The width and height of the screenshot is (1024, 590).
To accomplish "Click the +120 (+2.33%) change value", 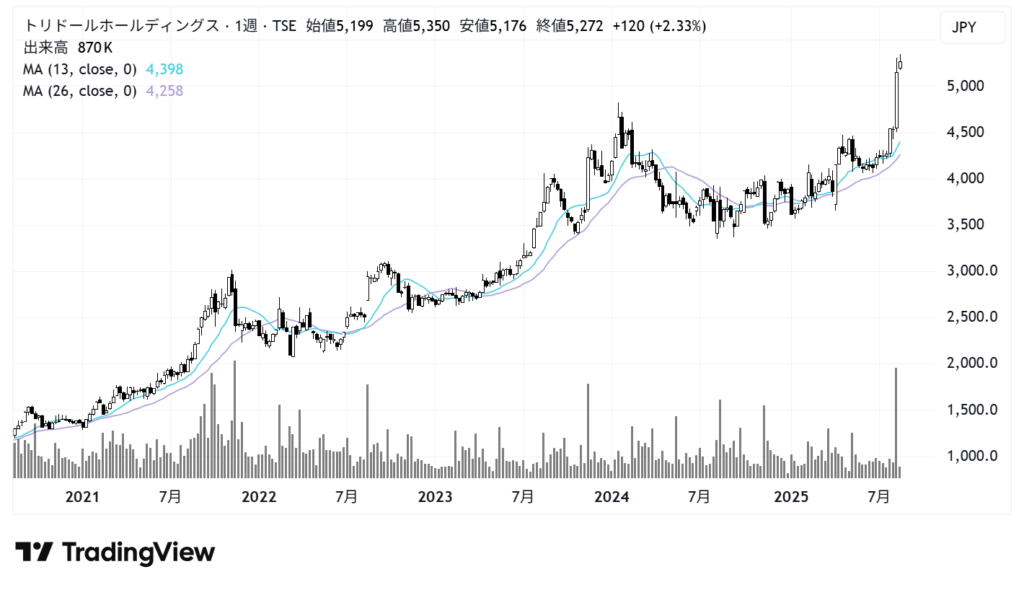I will pos(659,26).
